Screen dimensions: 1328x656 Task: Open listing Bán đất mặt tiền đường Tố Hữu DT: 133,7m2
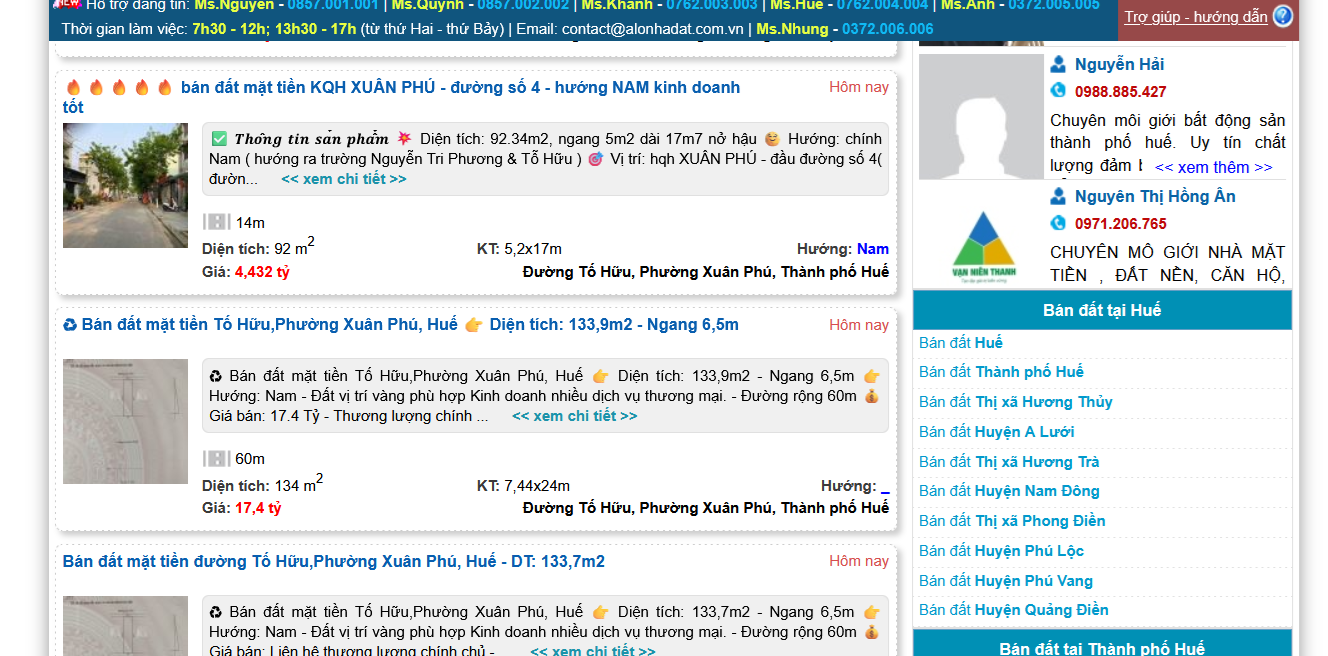[x=333, y=561]
